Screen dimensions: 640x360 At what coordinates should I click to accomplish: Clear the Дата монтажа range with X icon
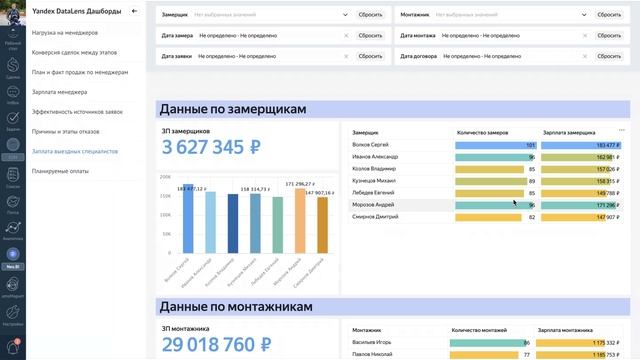pyautogui.click(x=585, y=36)
